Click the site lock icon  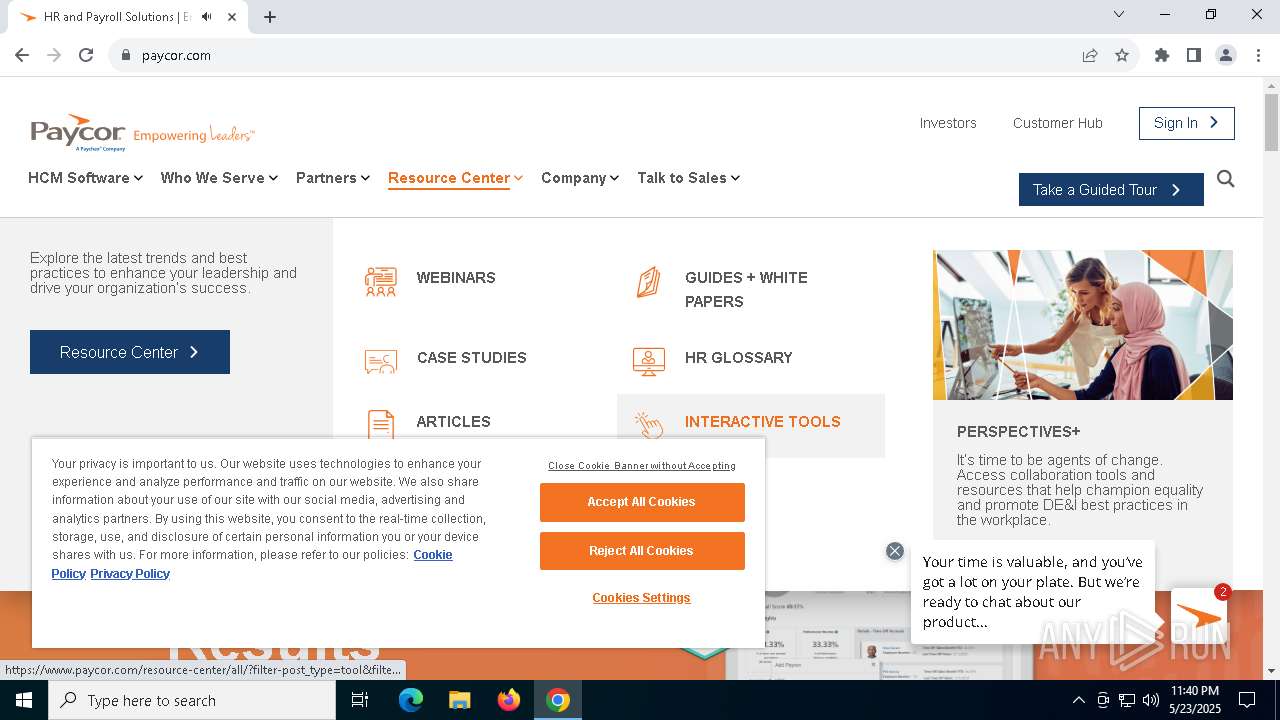[x=125, y=55]
